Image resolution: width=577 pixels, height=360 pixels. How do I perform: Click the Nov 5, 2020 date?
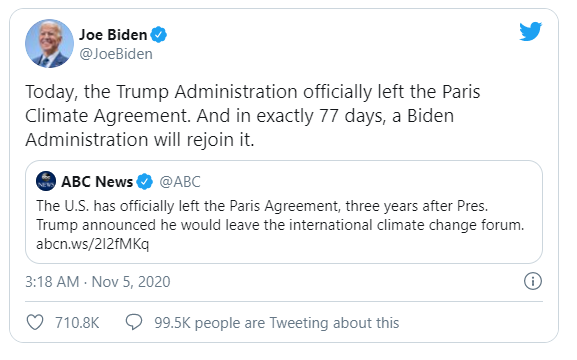coord(131,282)
